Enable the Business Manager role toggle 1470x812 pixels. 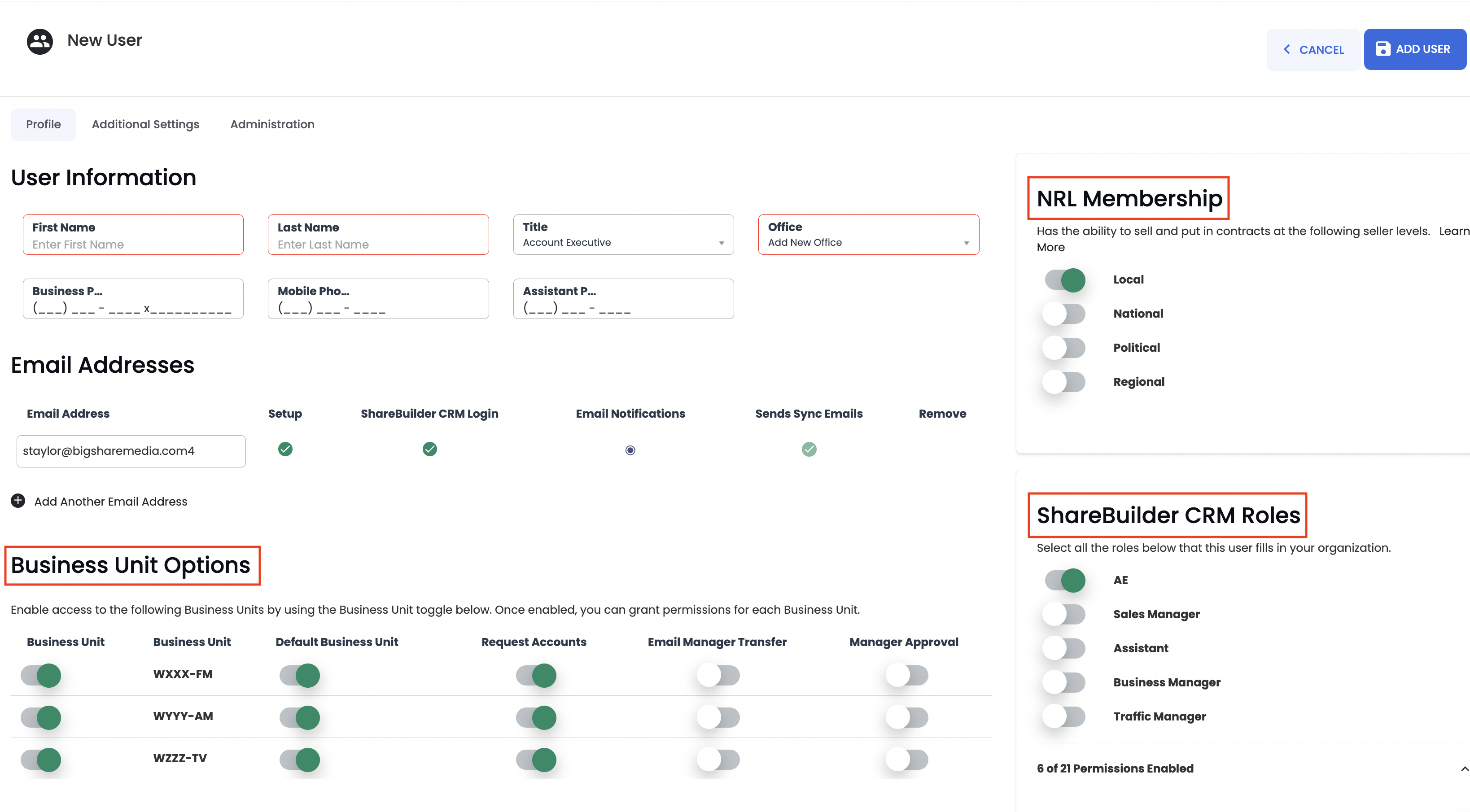1065,682
